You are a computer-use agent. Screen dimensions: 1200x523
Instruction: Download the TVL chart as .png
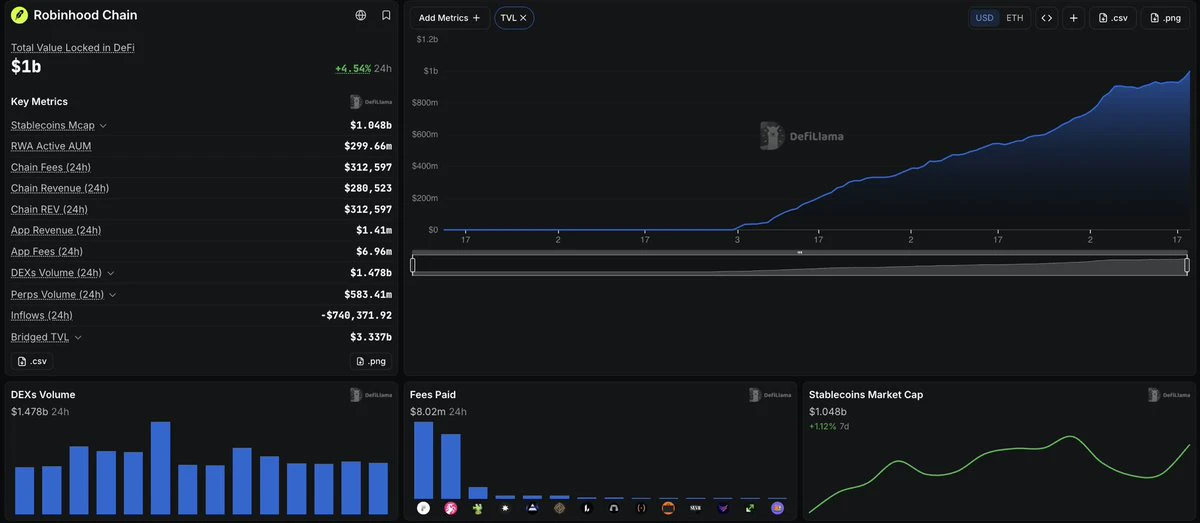click(1167, 18)
